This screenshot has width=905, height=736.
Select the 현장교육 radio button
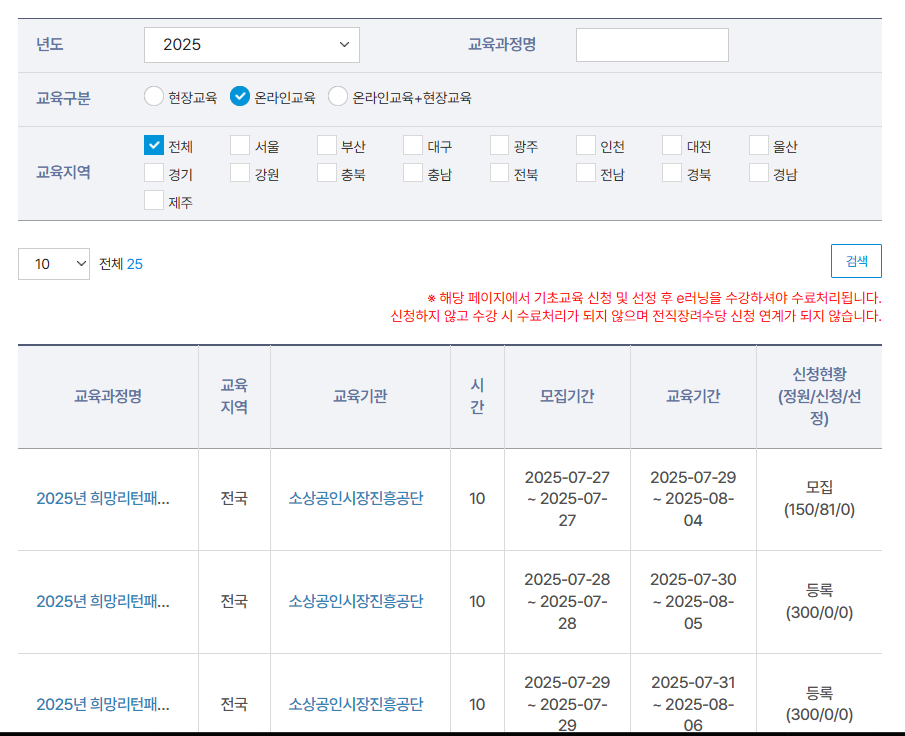click(x=154, y=97)
